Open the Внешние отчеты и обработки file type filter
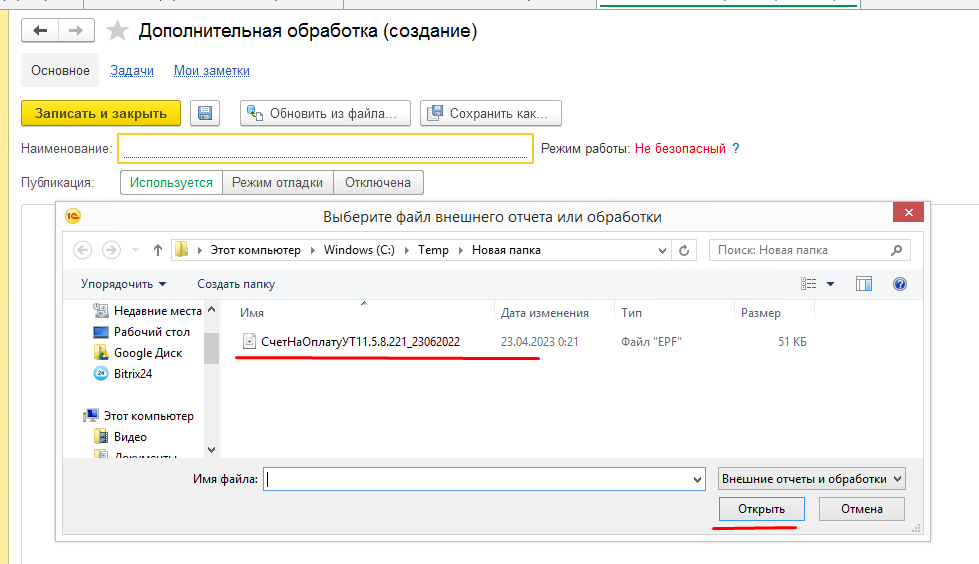 (812, 479)
